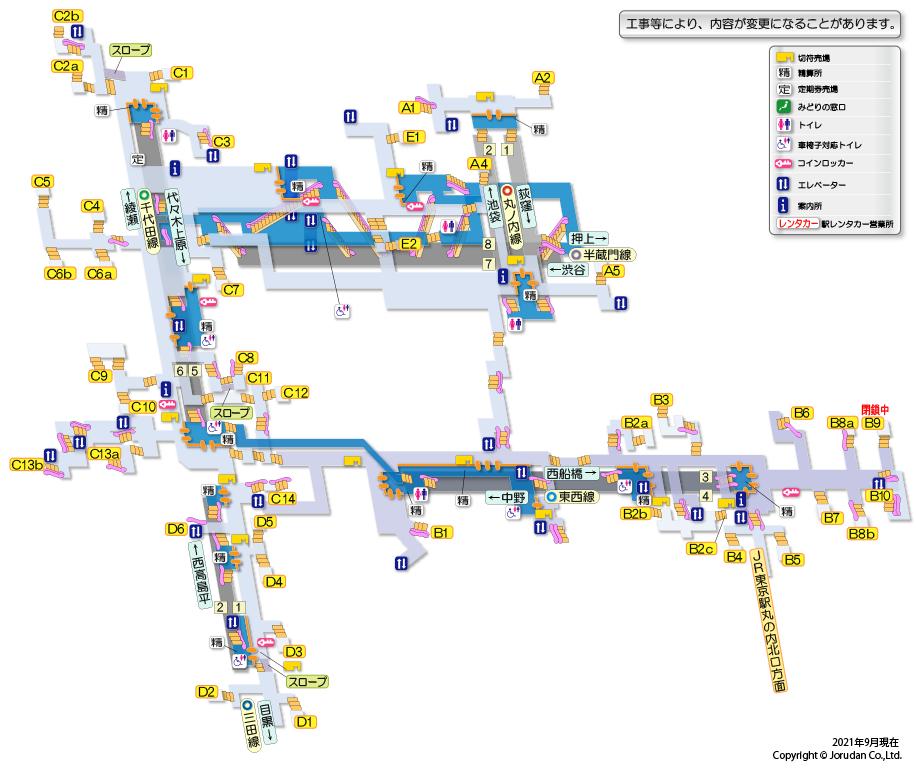Click the information desk icon in the legend
This screenshot has height=769, width=916.
[785, 206]
